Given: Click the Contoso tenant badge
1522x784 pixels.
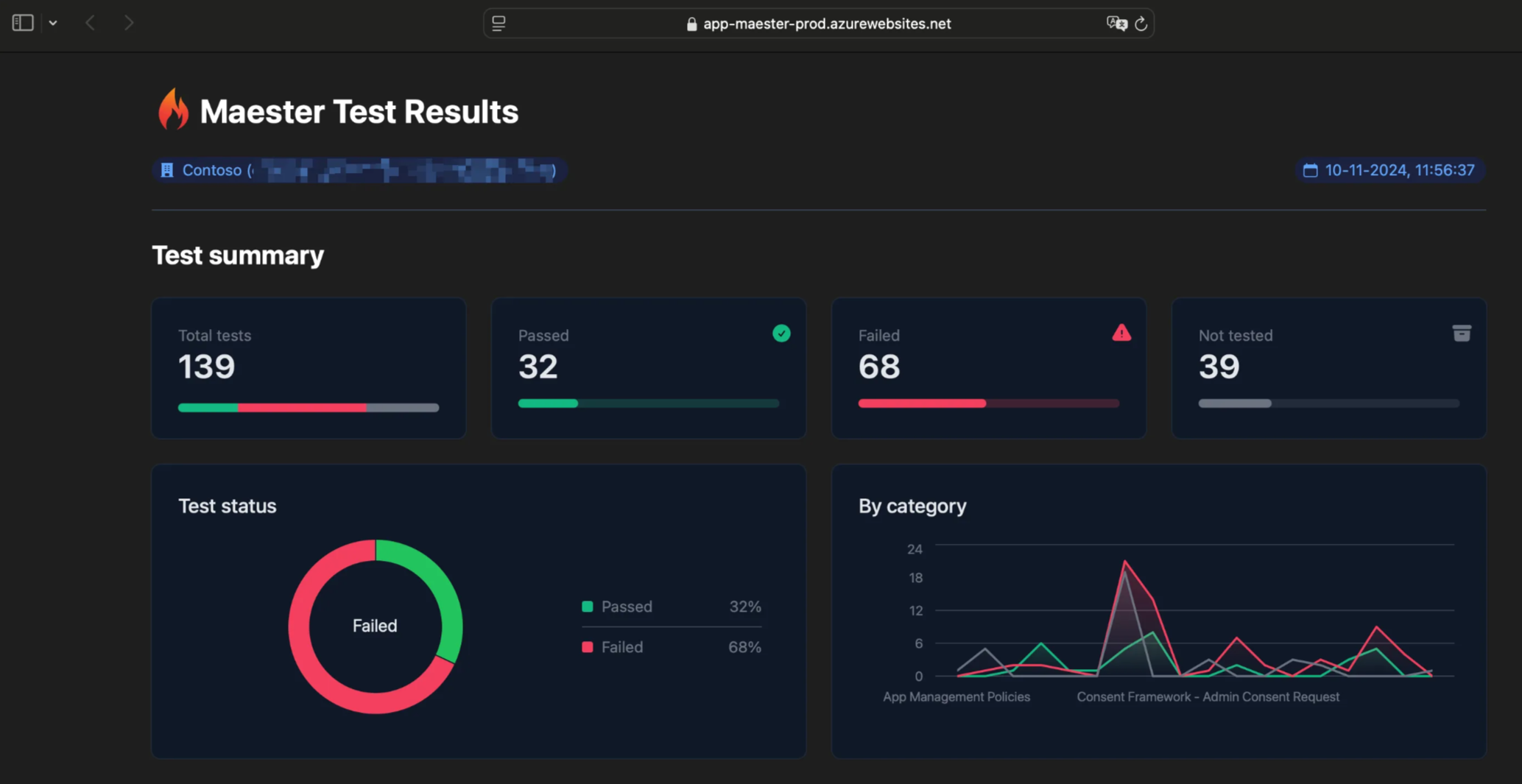Looking at the screenshot, I should click(359, 171).
